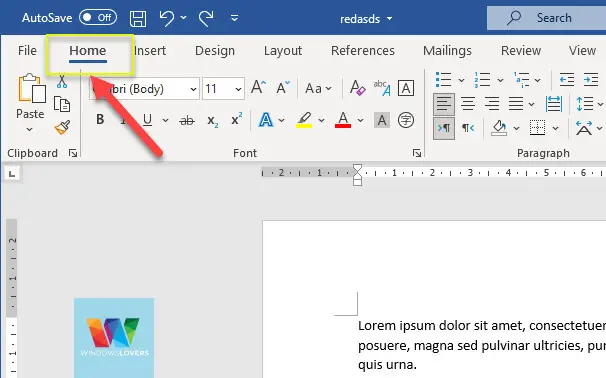Open Customize Quick Access Toolbar dropdown
This screenshot has width=606, height=378.
234,18
